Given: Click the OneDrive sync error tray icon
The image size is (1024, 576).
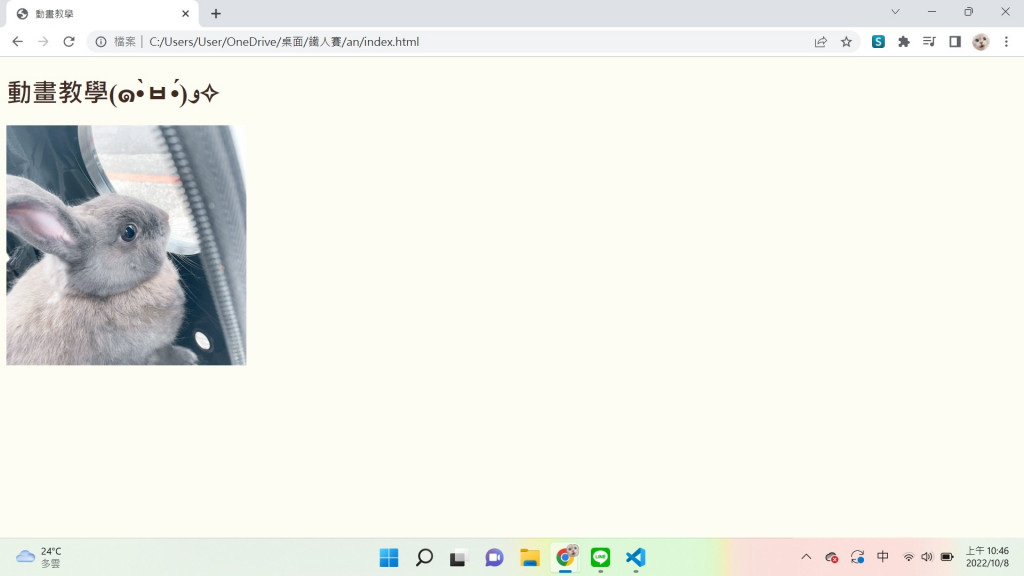Looking at the screenshot, I should (x=831, y=557).
